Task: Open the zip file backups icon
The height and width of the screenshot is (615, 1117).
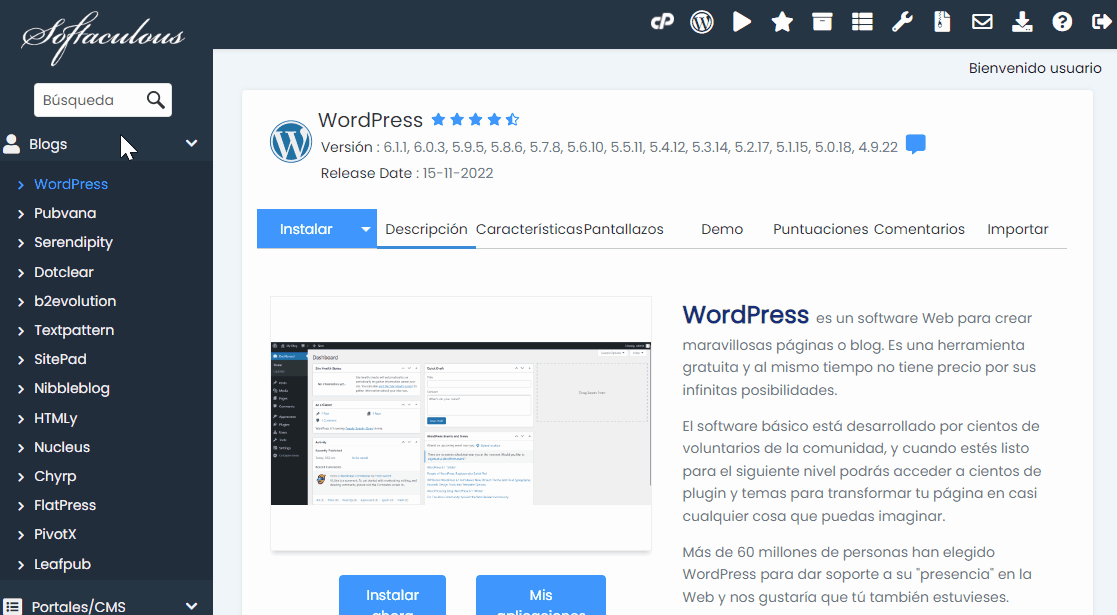Action: click(x=942, y=22)
